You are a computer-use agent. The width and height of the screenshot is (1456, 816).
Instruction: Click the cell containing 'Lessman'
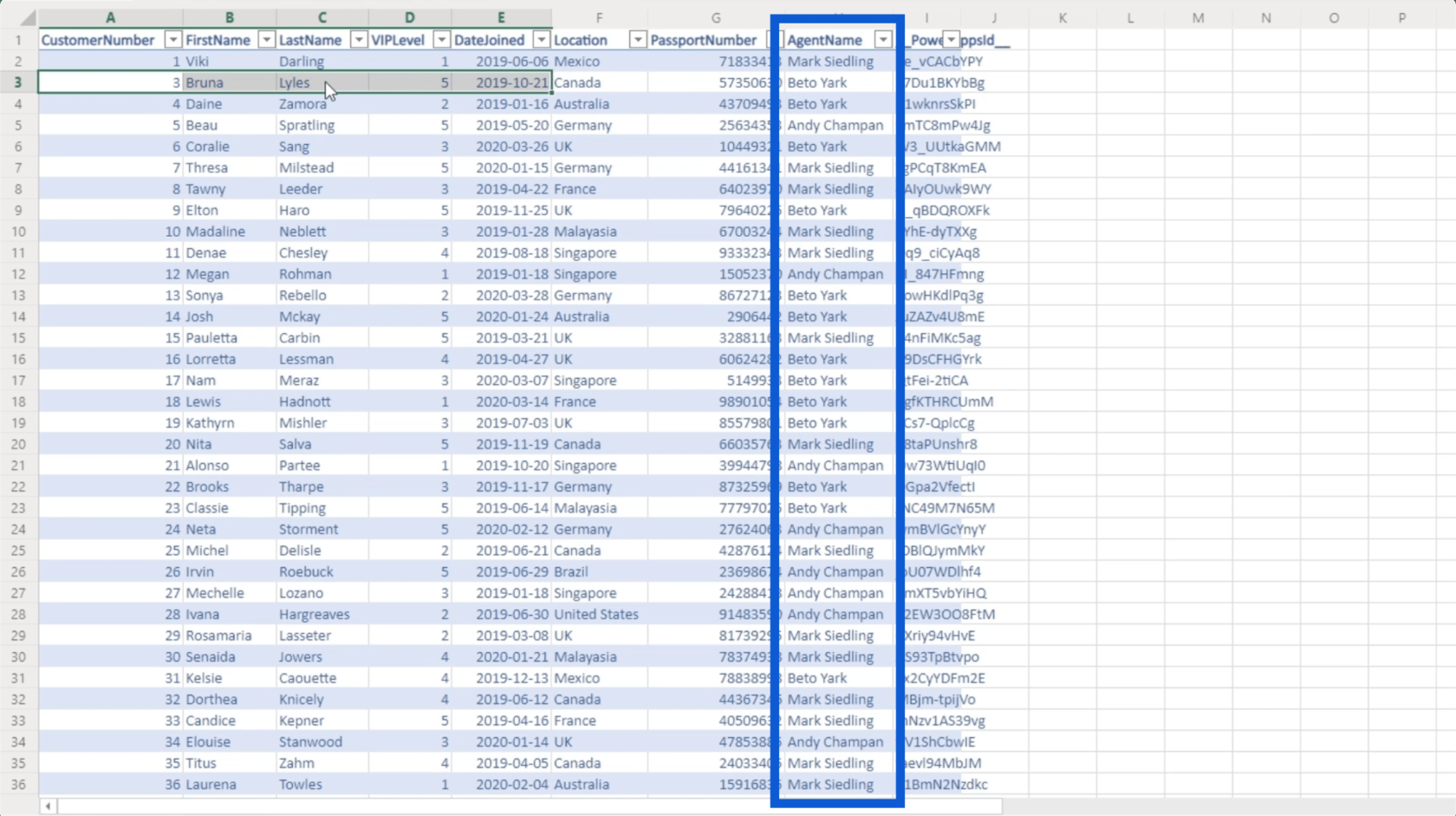[x=322, y=359]
